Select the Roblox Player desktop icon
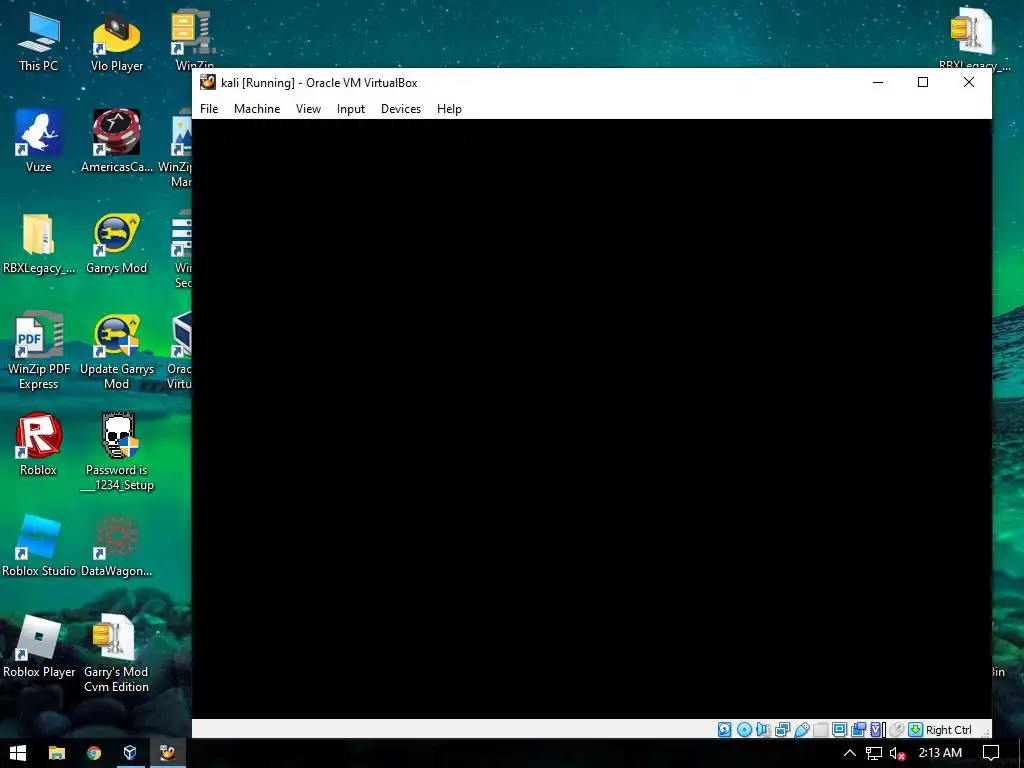The image size is (1024, 768). click(x=39, y=647)
